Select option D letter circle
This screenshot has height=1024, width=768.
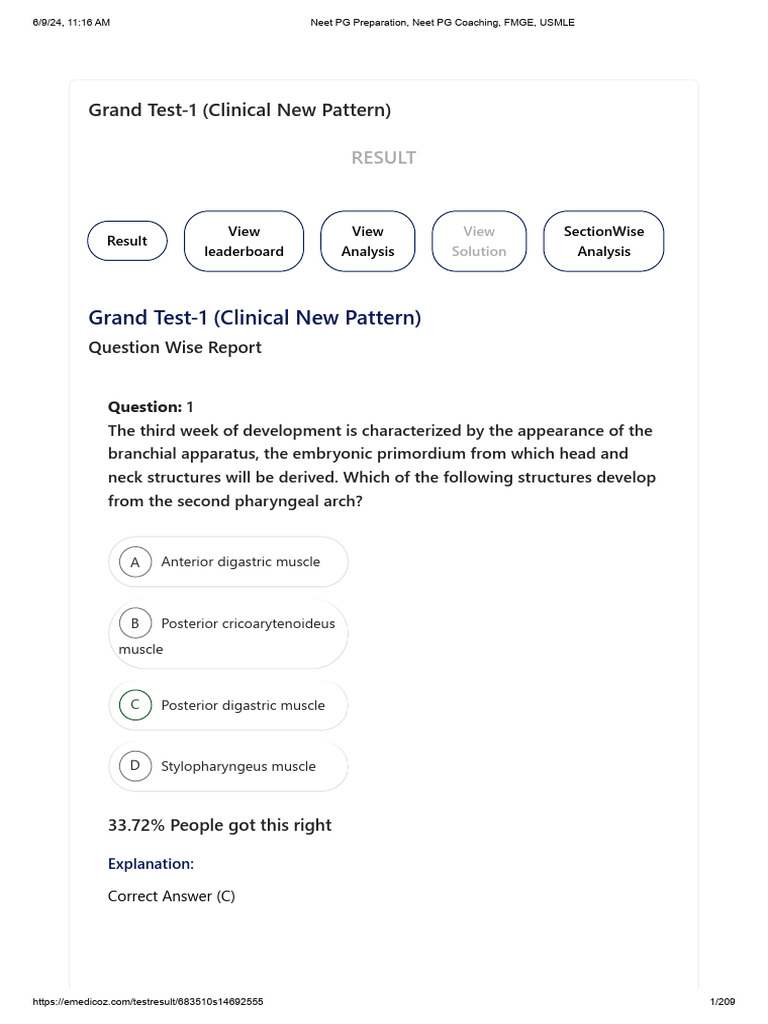pyautogui.click(x=135, y=766)
